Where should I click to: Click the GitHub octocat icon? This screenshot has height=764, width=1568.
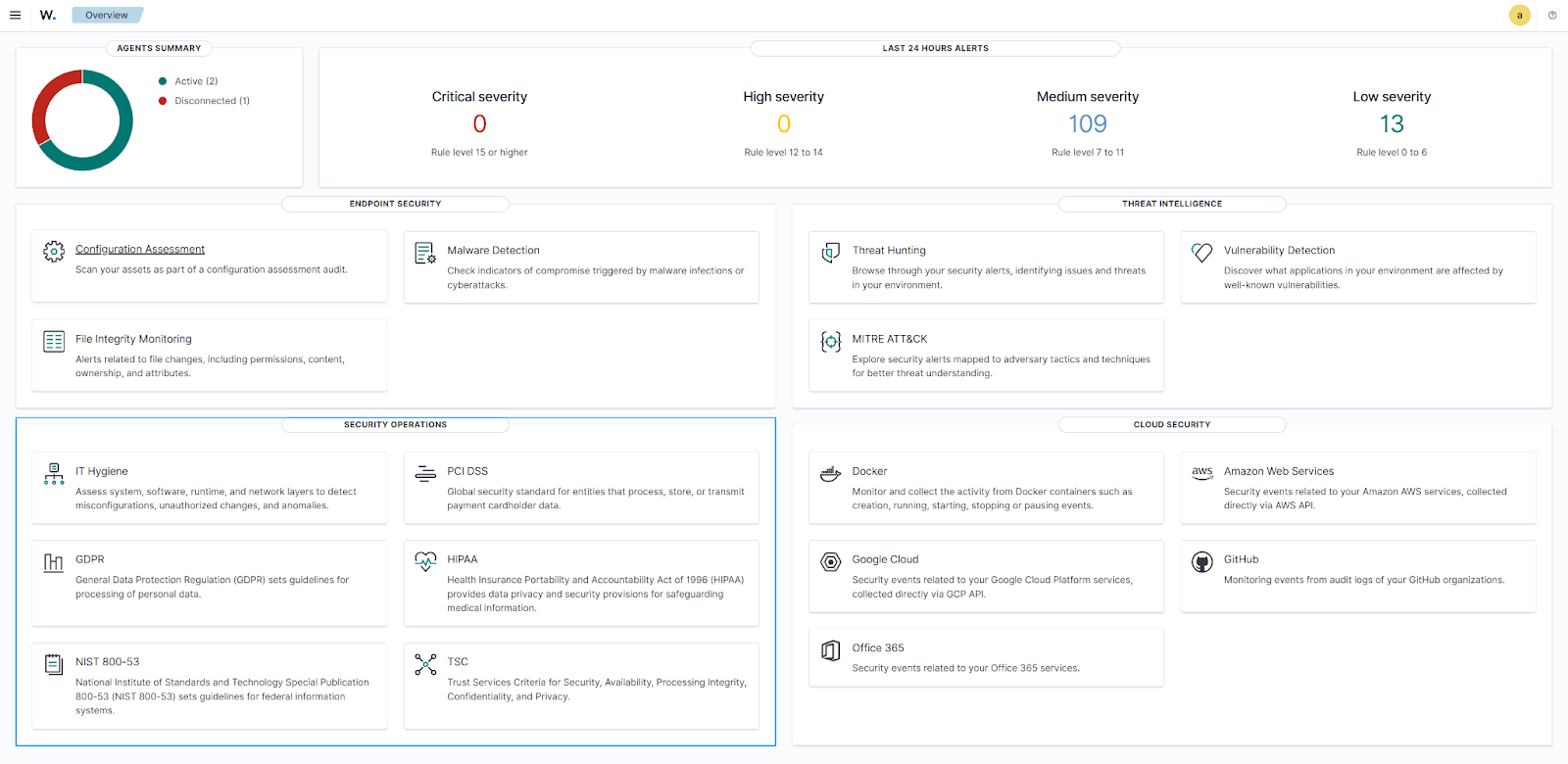tap(1201, 562)
